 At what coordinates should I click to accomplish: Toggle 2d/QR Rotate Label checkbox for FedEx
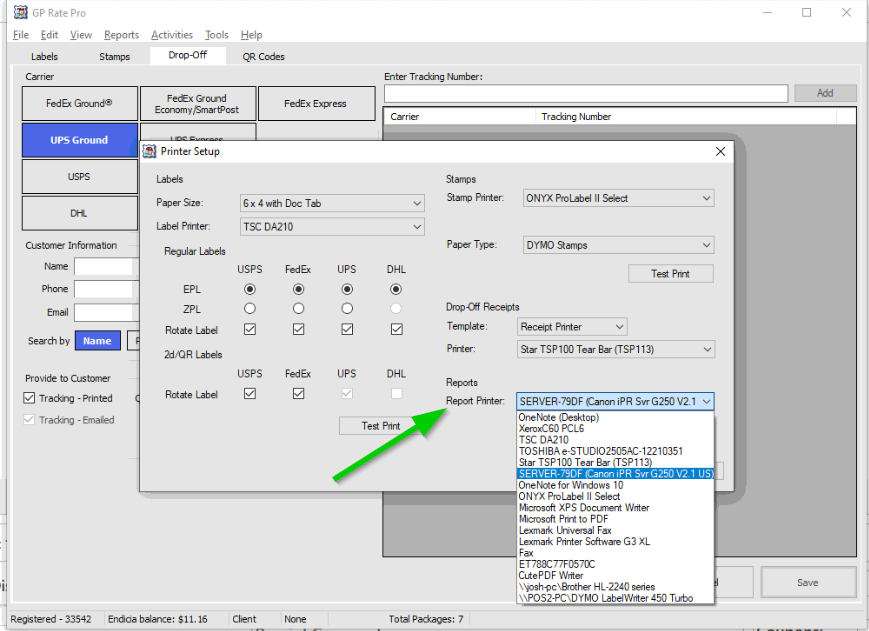(298, 393)
